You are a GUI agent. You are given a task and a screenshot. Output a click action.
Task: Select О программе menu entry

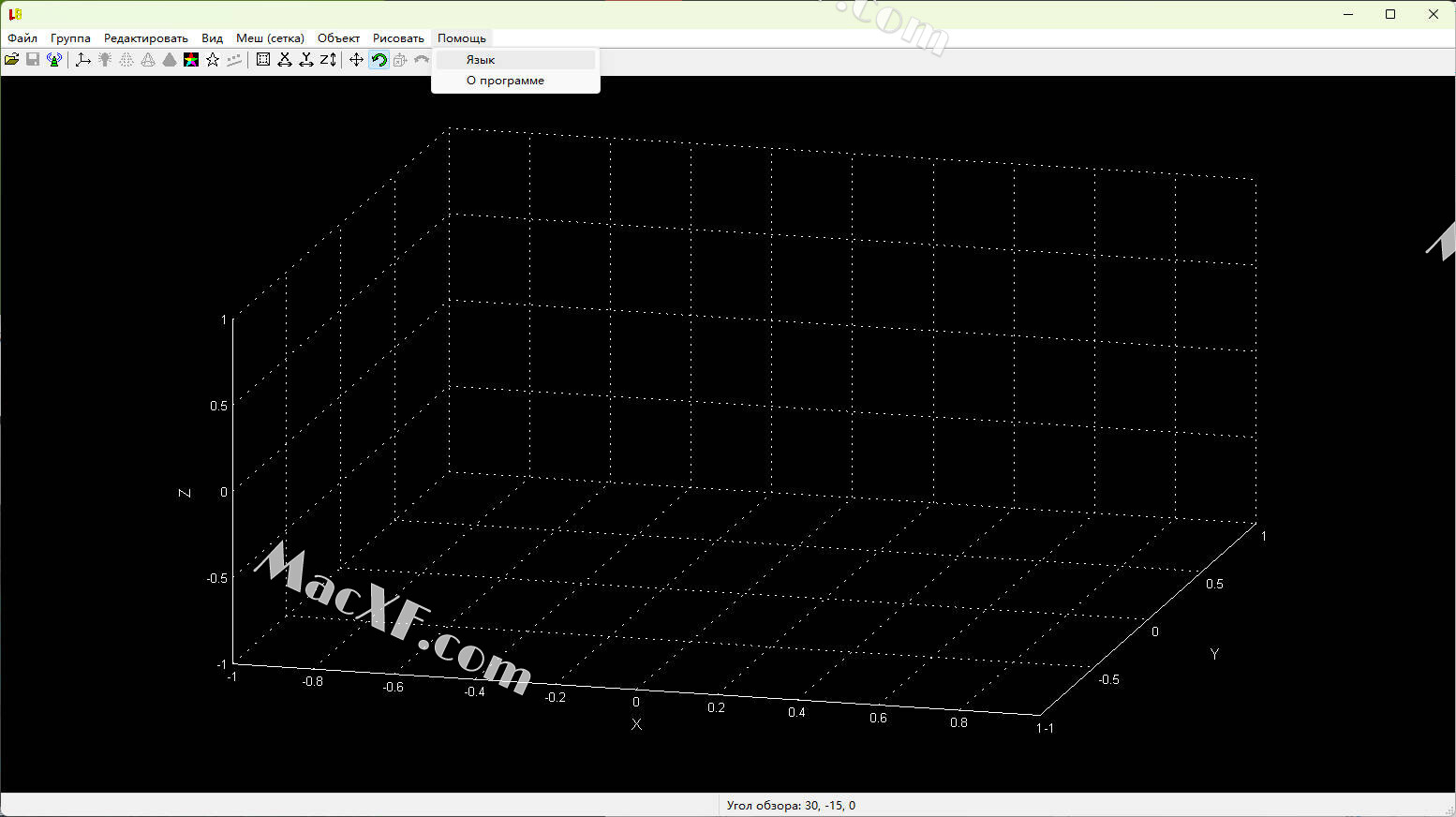tap(505, 81)
